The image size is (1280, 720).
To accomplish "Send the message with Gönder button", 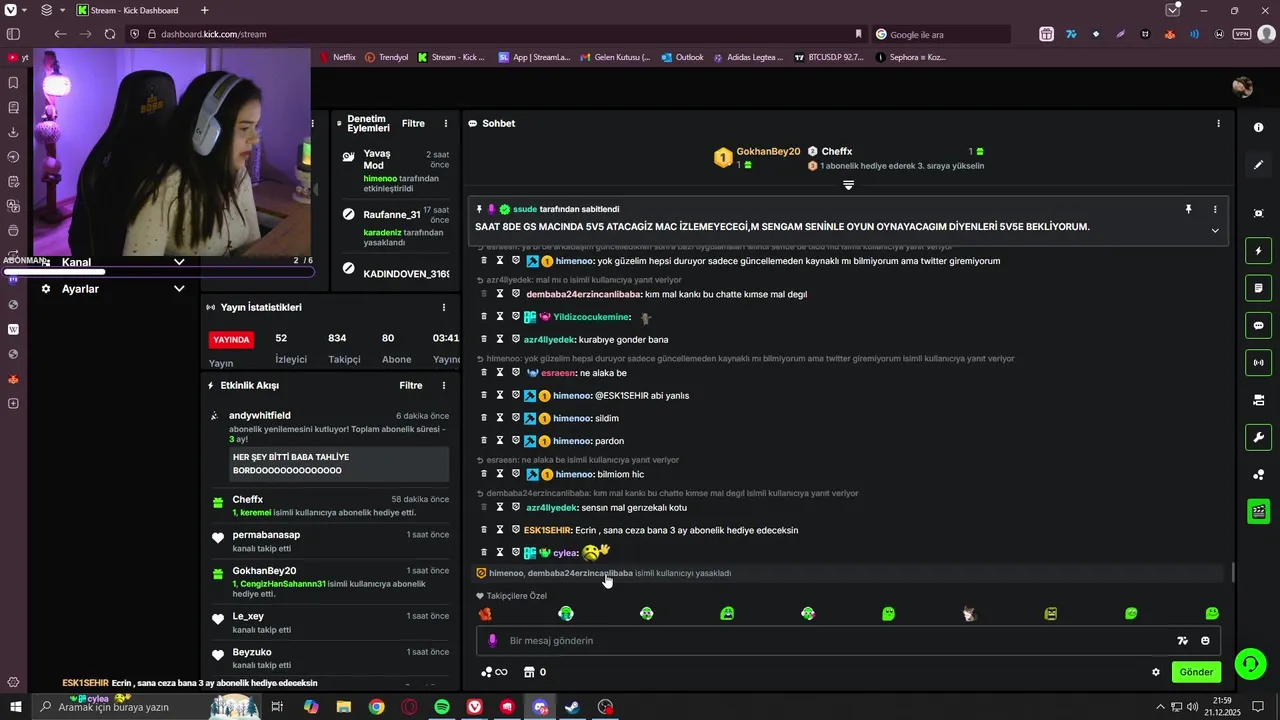I will pos(1196,672).
